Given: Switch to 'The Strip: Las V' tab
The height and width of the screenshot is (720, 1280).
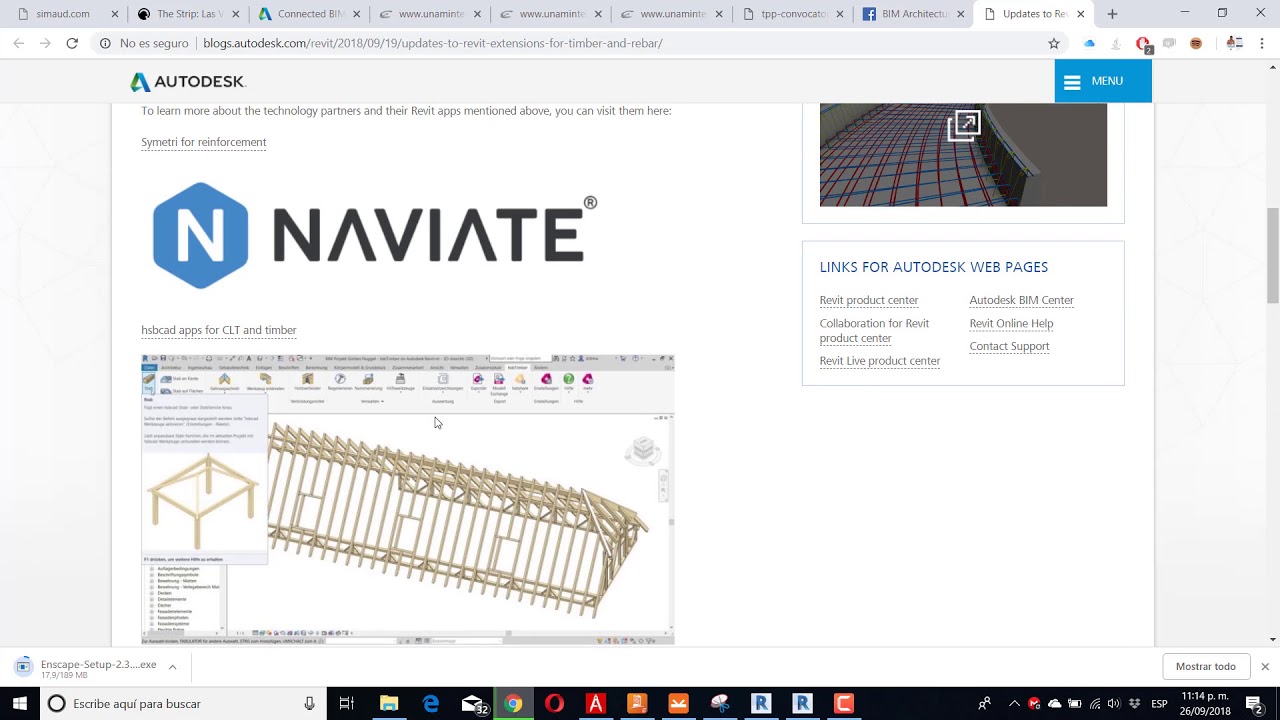Looking at the screenshot, I should [189, 14].
